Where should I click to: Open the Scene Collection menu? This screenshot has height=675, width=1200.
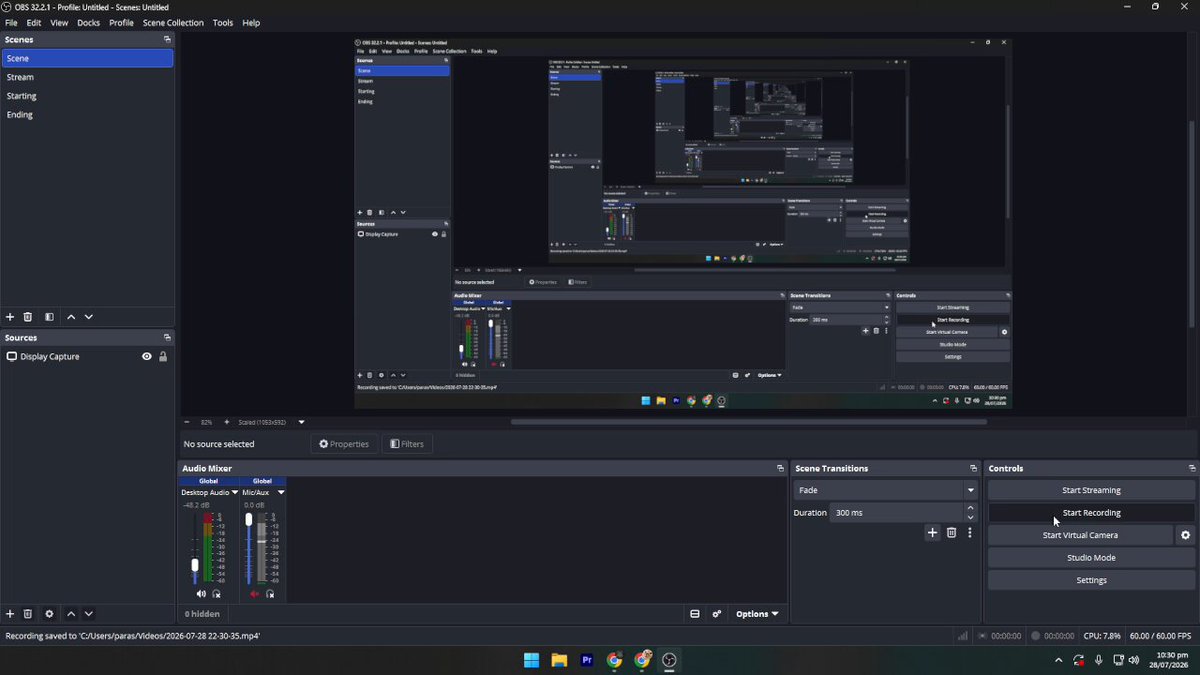(173, 22)
